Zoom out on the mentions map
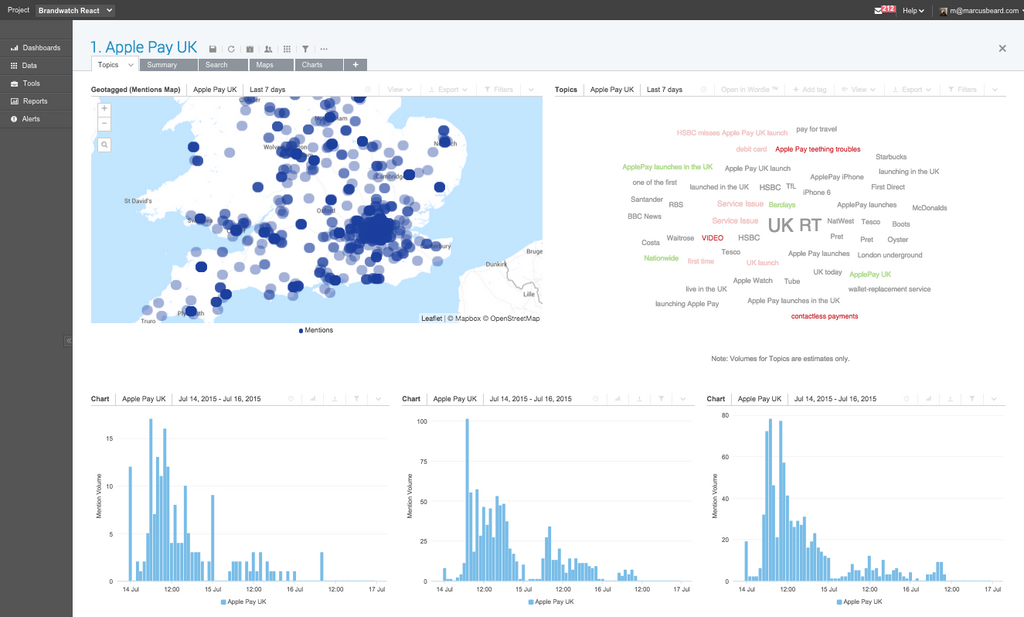1024x617 pixels. (x=104, y=123)
